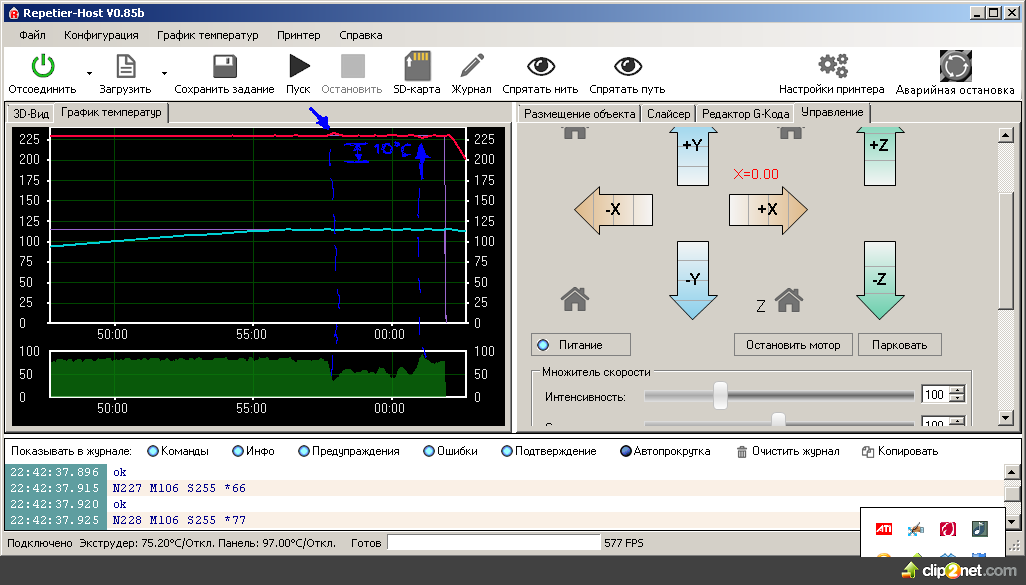
Task: Click the Park button
Action: coord(899,345)
